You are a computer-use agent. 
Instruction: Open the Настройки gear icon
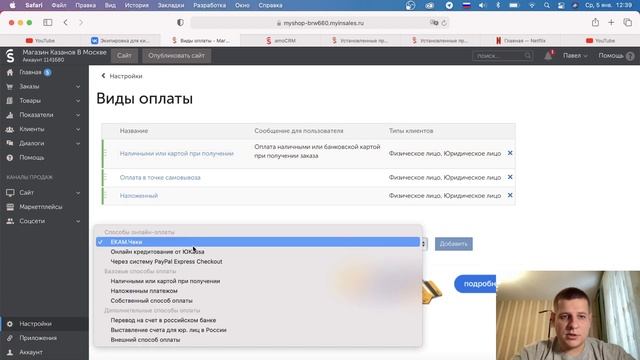(10, 324)
